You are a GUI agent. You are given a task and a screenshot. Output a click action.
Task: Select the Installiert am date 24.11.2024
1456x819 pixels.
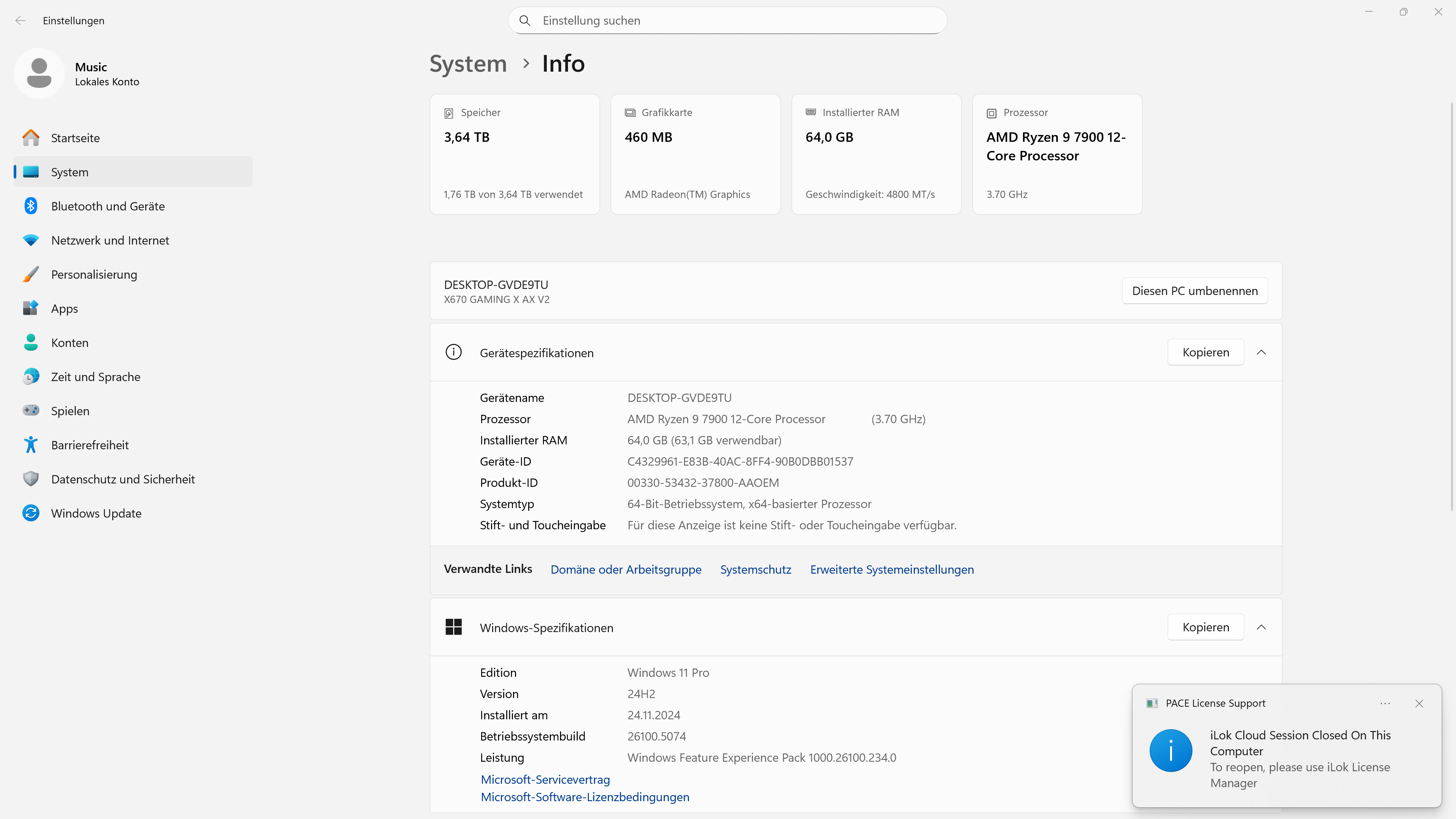(653, 715)
